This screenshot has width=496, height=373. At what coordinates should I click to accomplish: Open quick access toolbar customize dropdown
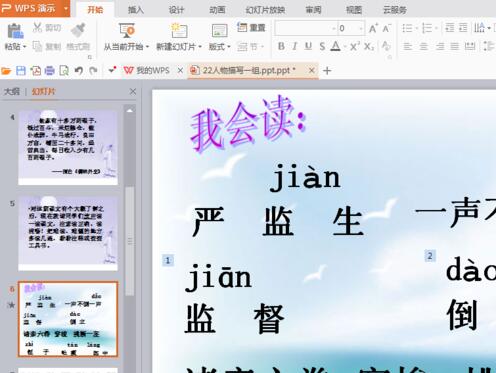pos(112,70)
